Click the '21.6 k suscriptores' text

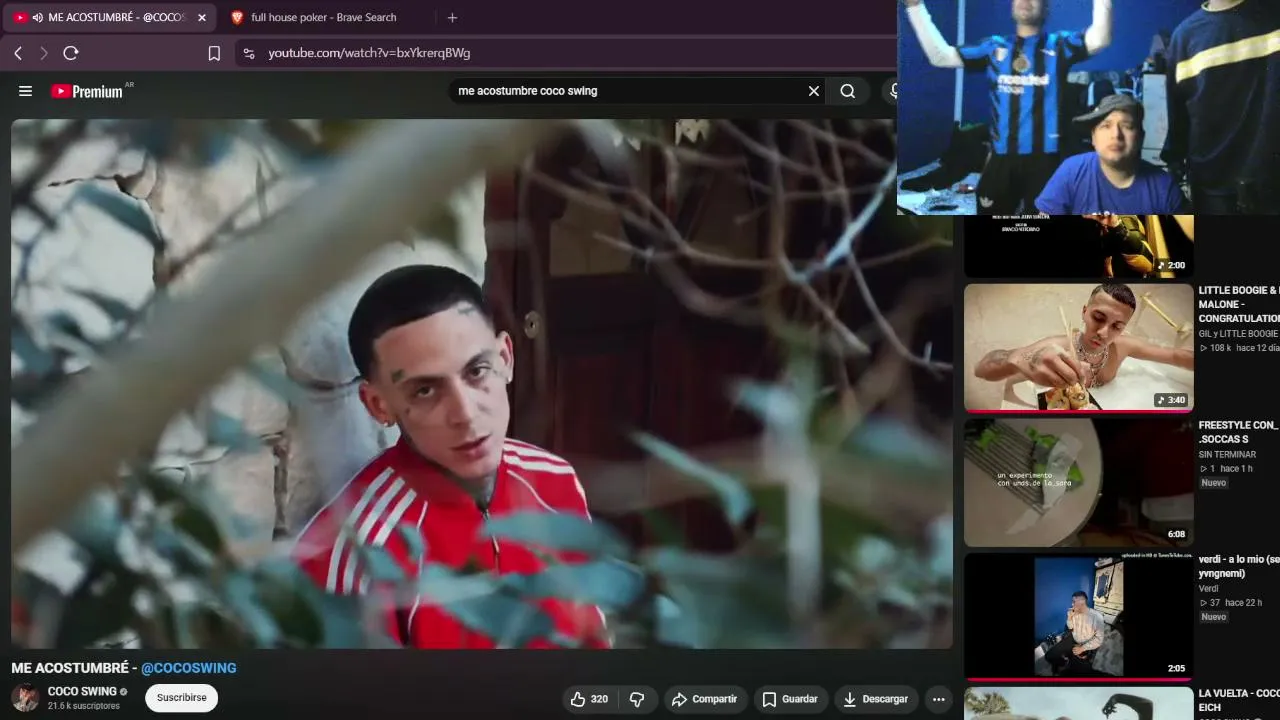click(x=84, y=706)
